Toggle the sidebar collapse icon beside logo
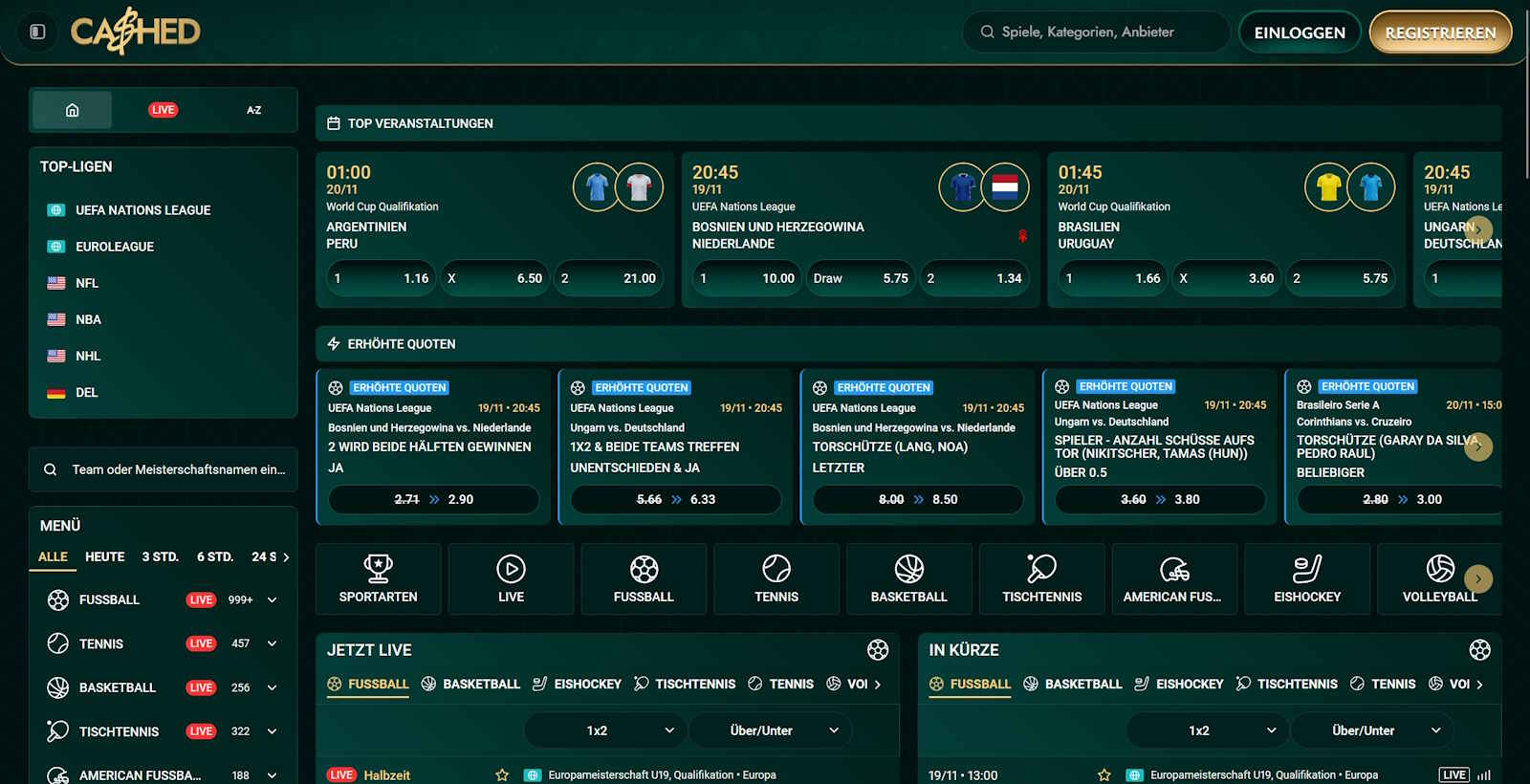 tap(37, 32)
